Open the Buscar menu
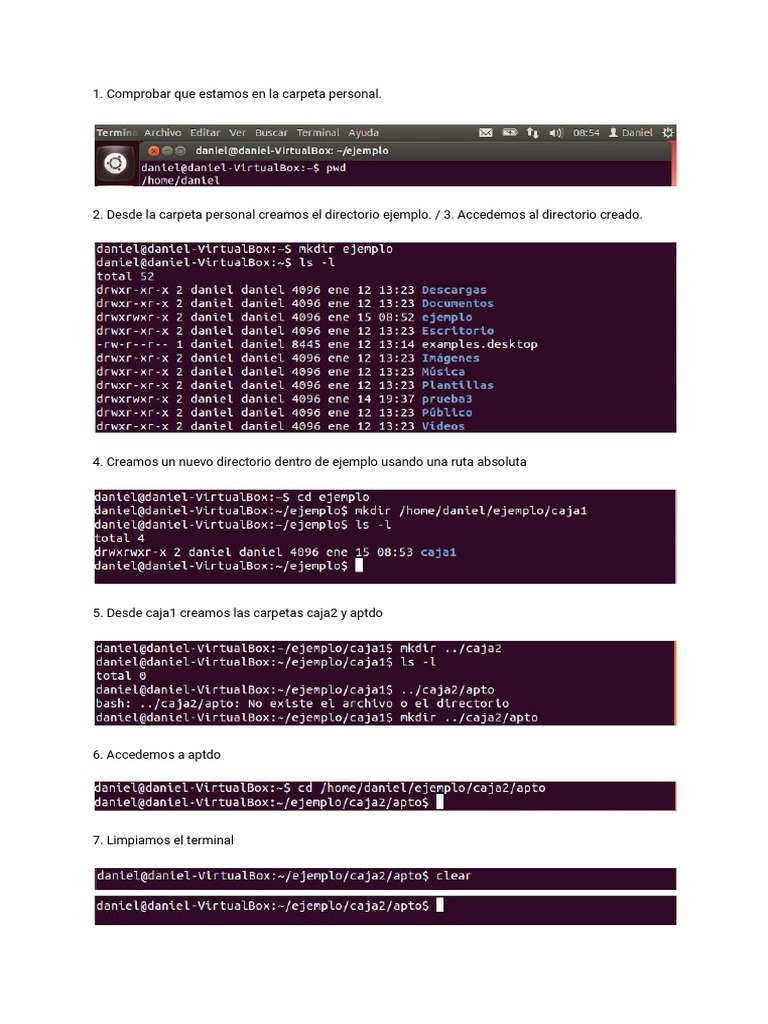Viewport: 768px width, 1024px height. pos(271,133)
